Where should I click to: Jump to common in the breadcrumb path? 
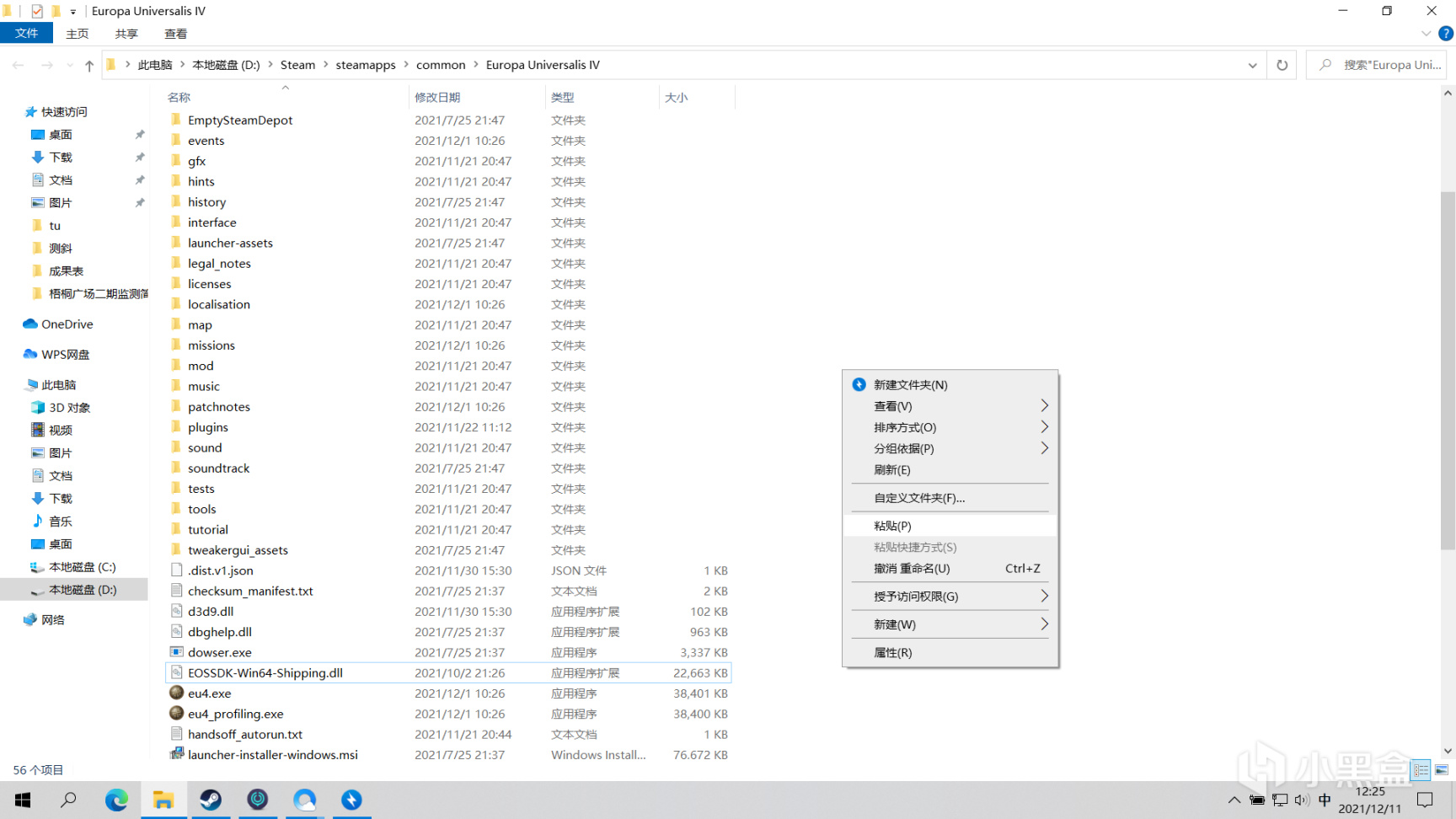point(441,65)
